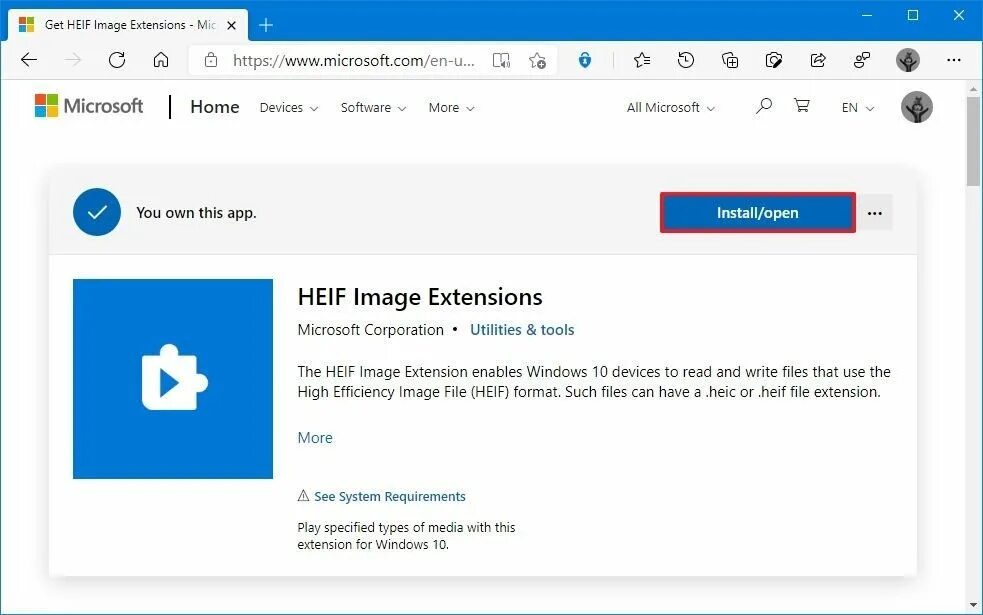
Task: Click the Install/open button
Action: tap(757, 212)
